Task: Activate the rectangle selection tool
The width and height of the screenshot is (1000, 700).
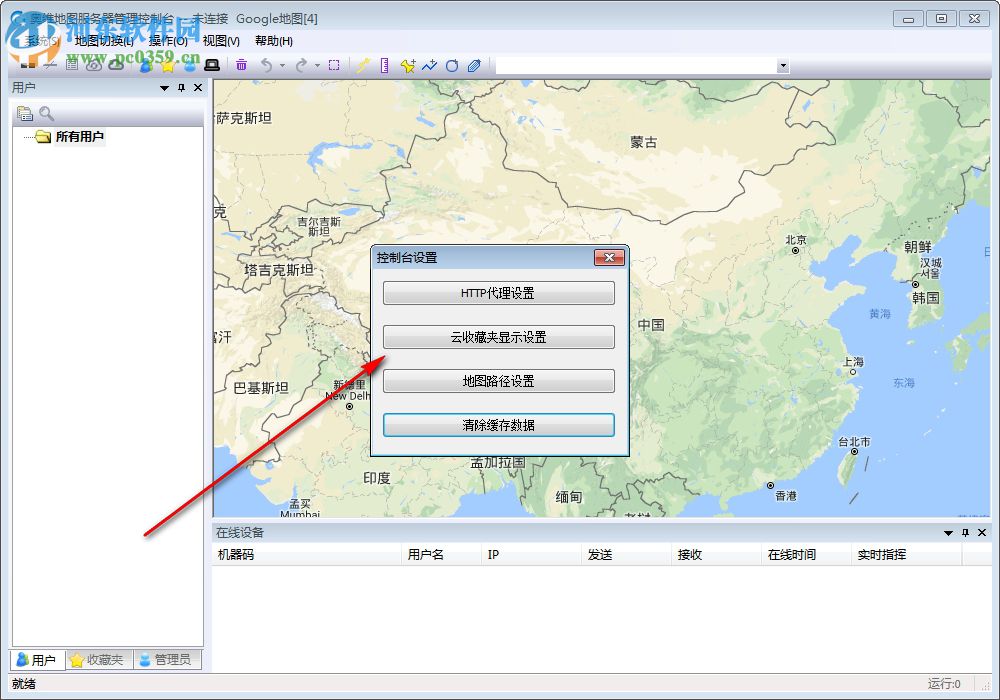Action: point(336,64)
